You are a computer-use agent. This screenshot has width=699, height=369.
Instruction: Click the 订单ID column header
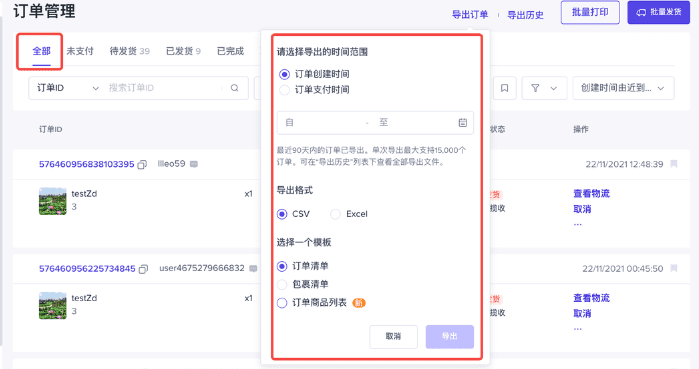[x=50, y=129]
